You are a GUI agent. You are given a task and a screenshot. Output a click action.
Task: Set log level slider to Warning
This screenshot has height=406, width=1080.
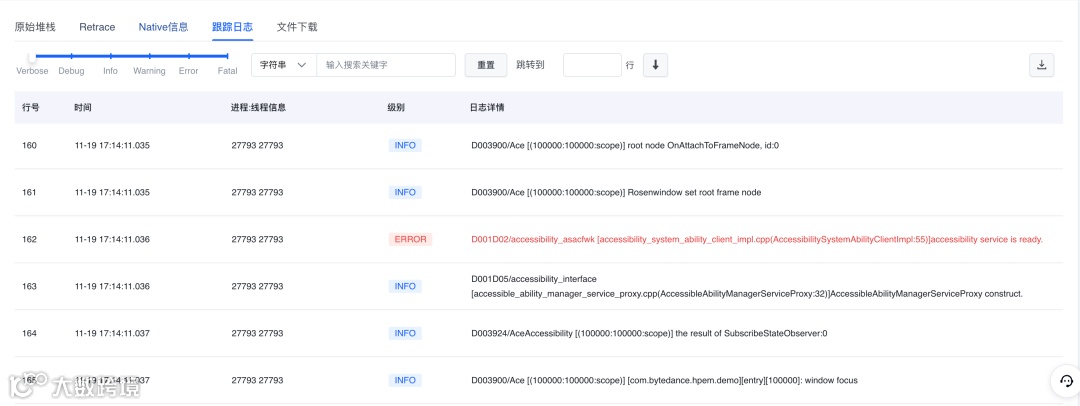click(x=149, y=57)
